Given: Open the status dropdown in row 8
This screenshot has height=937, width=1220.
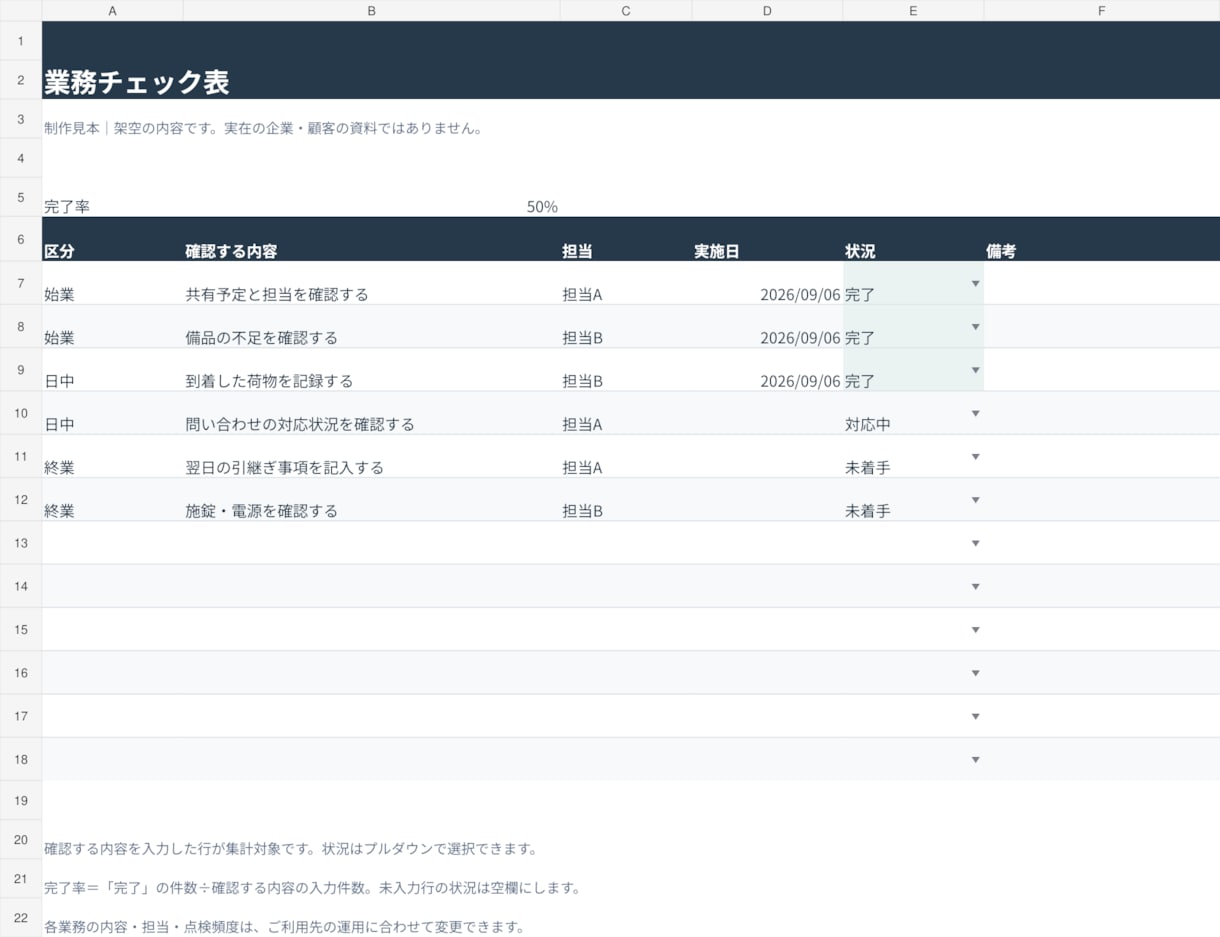Looking at the screenshot, I should click(975, 327).
